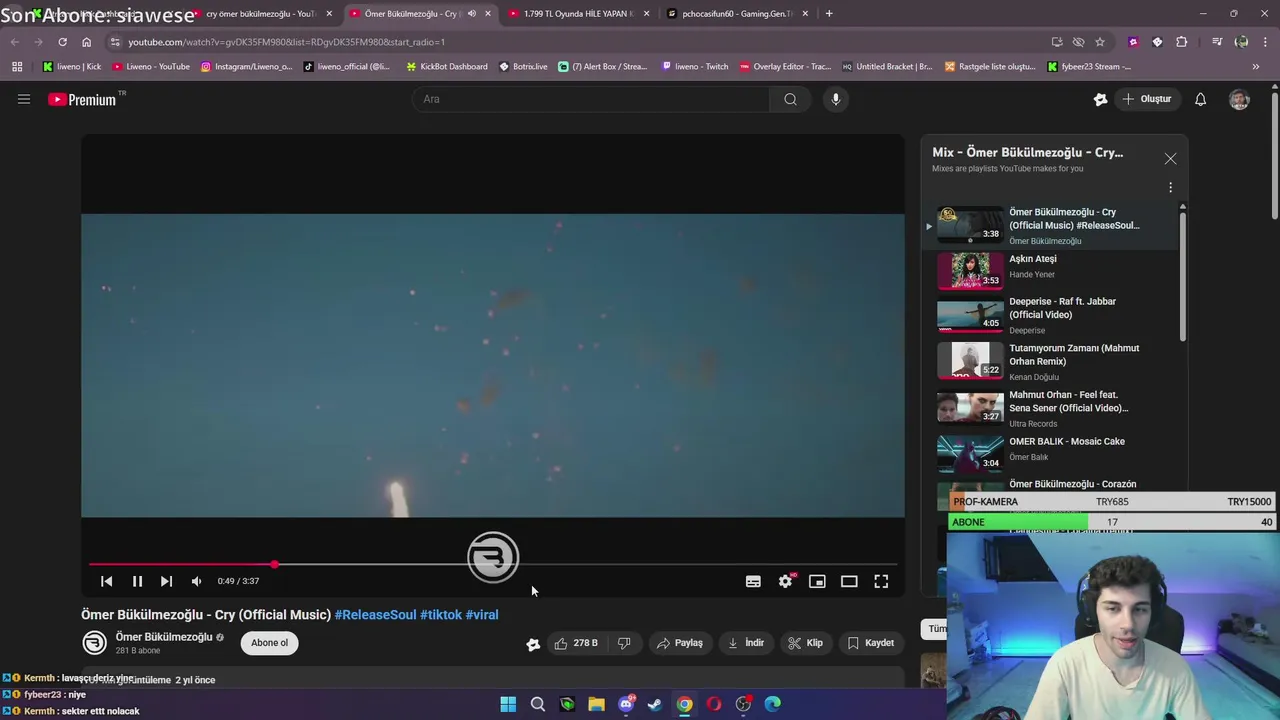The height and width of the screenshot is (720, 1280).
Task: Open the #ReleaseSoul hashtag link
Action: 375,615
